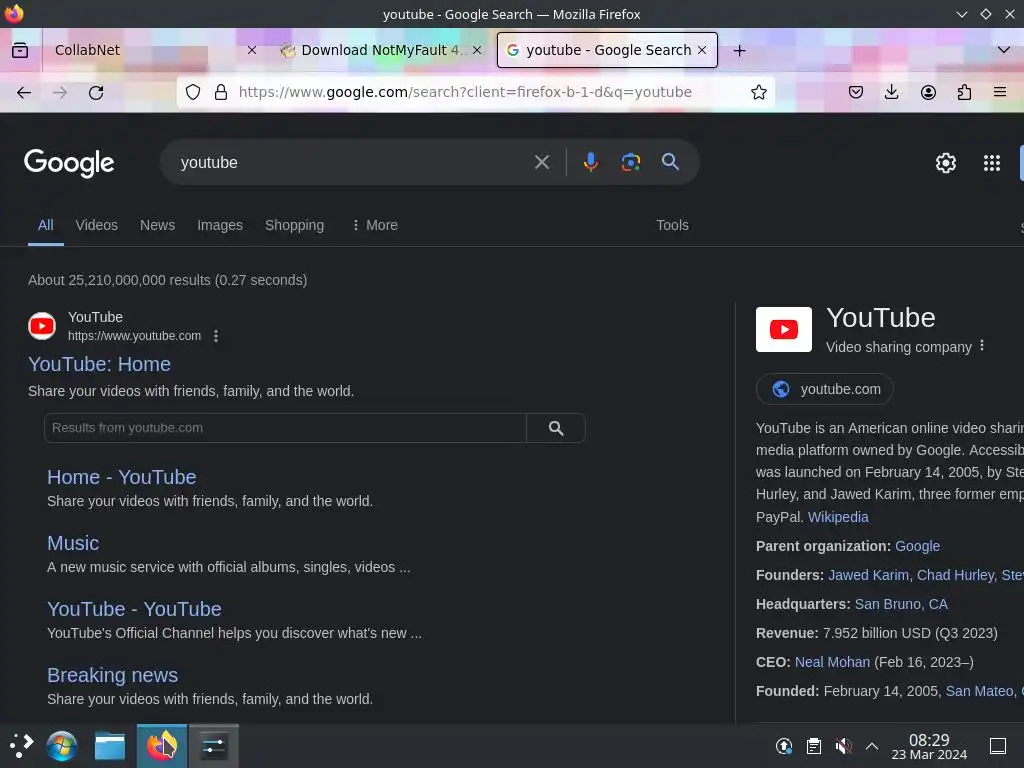This screenshot has width=1024, height=768.
Task: Select the Videos results tab
Action: point(97,225)
